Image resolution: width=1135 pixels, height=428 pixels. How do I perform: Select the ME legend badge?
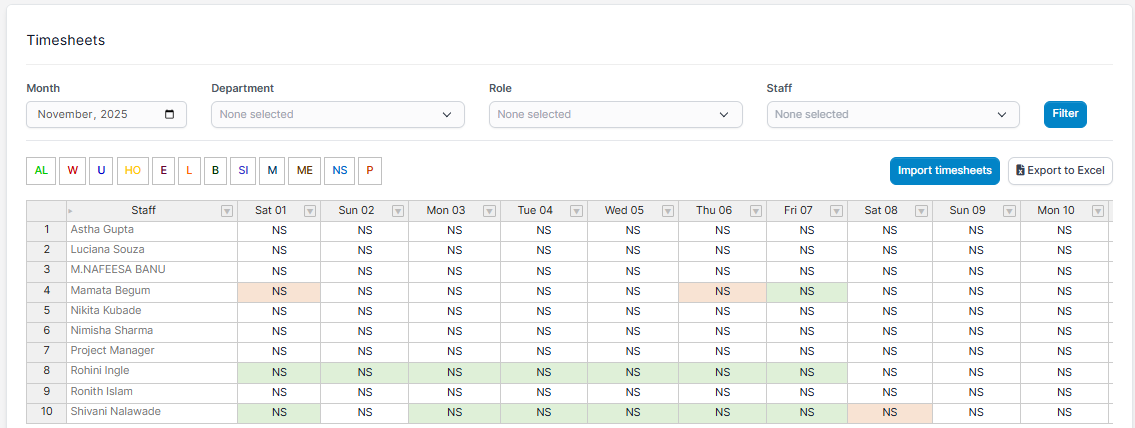(304, 171)
